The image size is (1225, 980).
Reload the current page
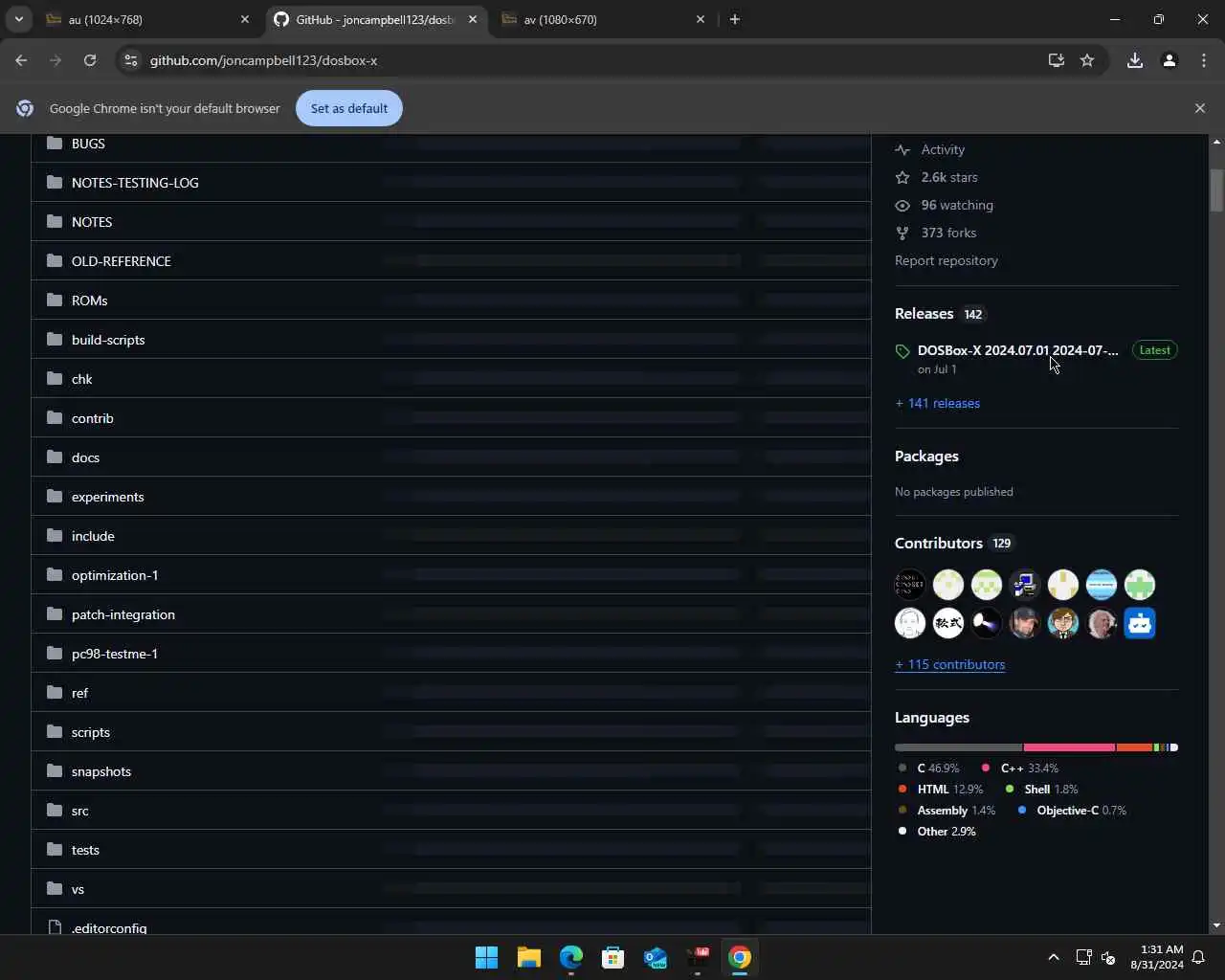pos(90,60)
